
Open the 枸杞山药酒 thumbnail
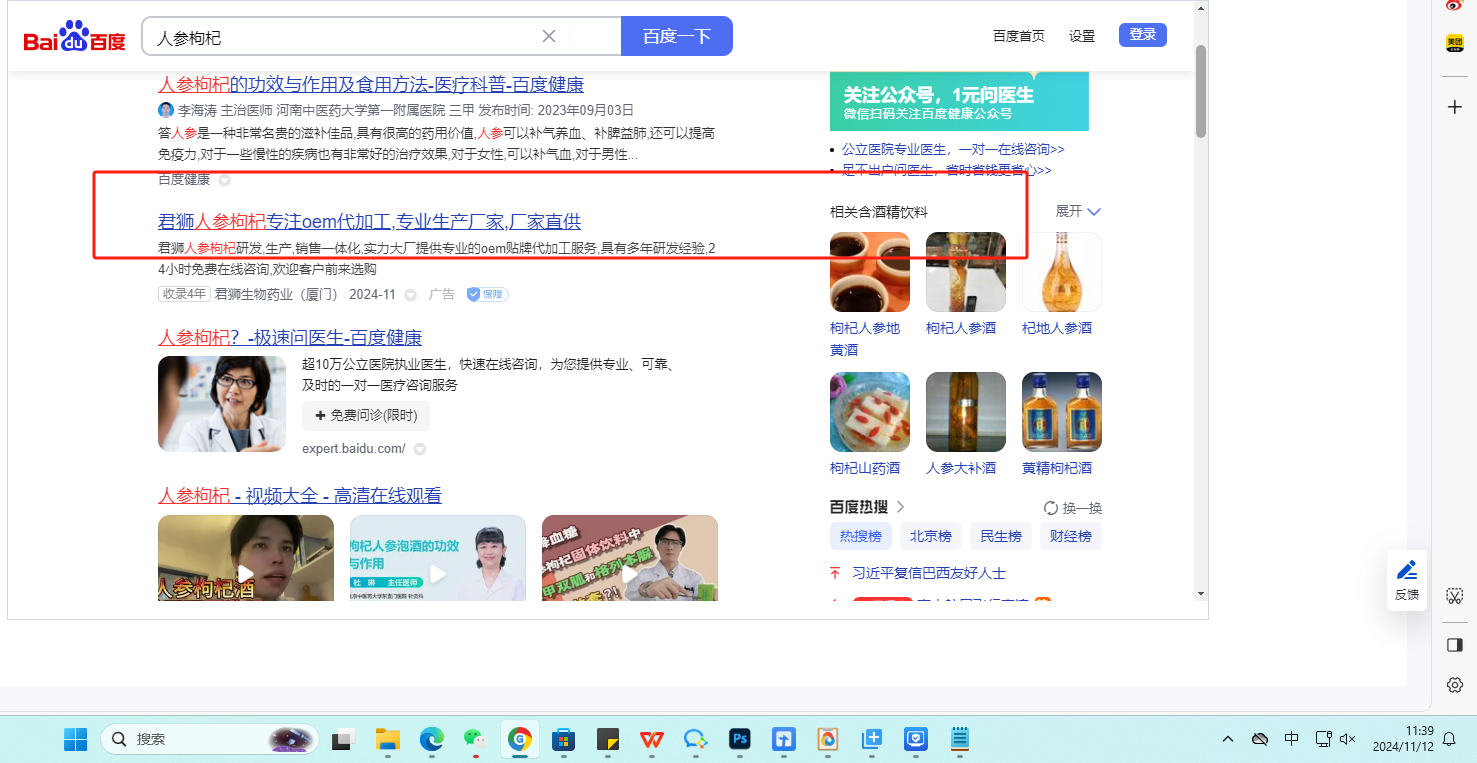870,412
